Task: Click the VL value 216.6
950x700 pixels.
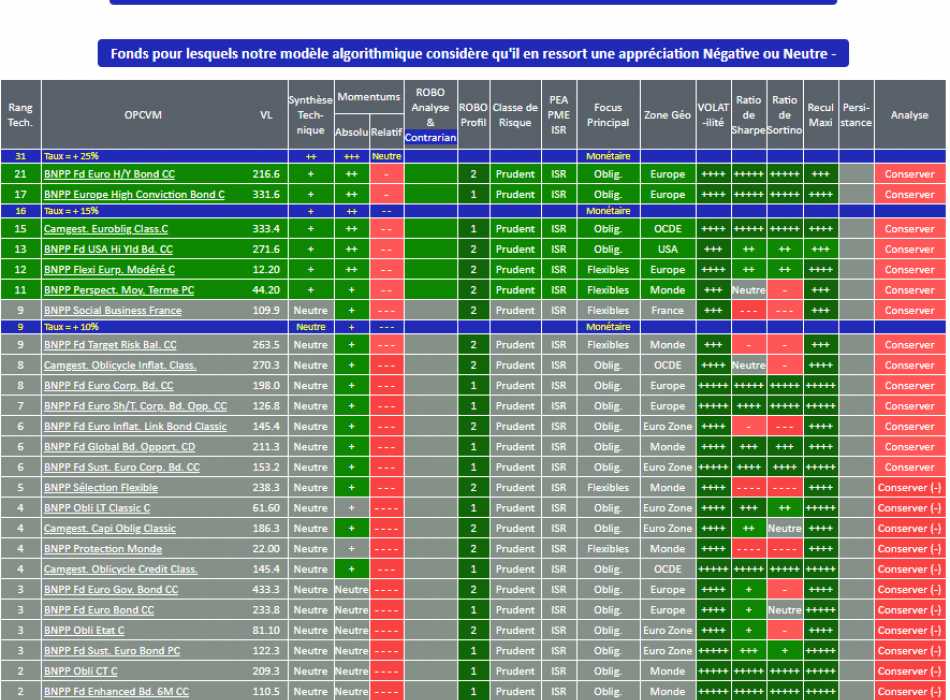Action: 266,174
